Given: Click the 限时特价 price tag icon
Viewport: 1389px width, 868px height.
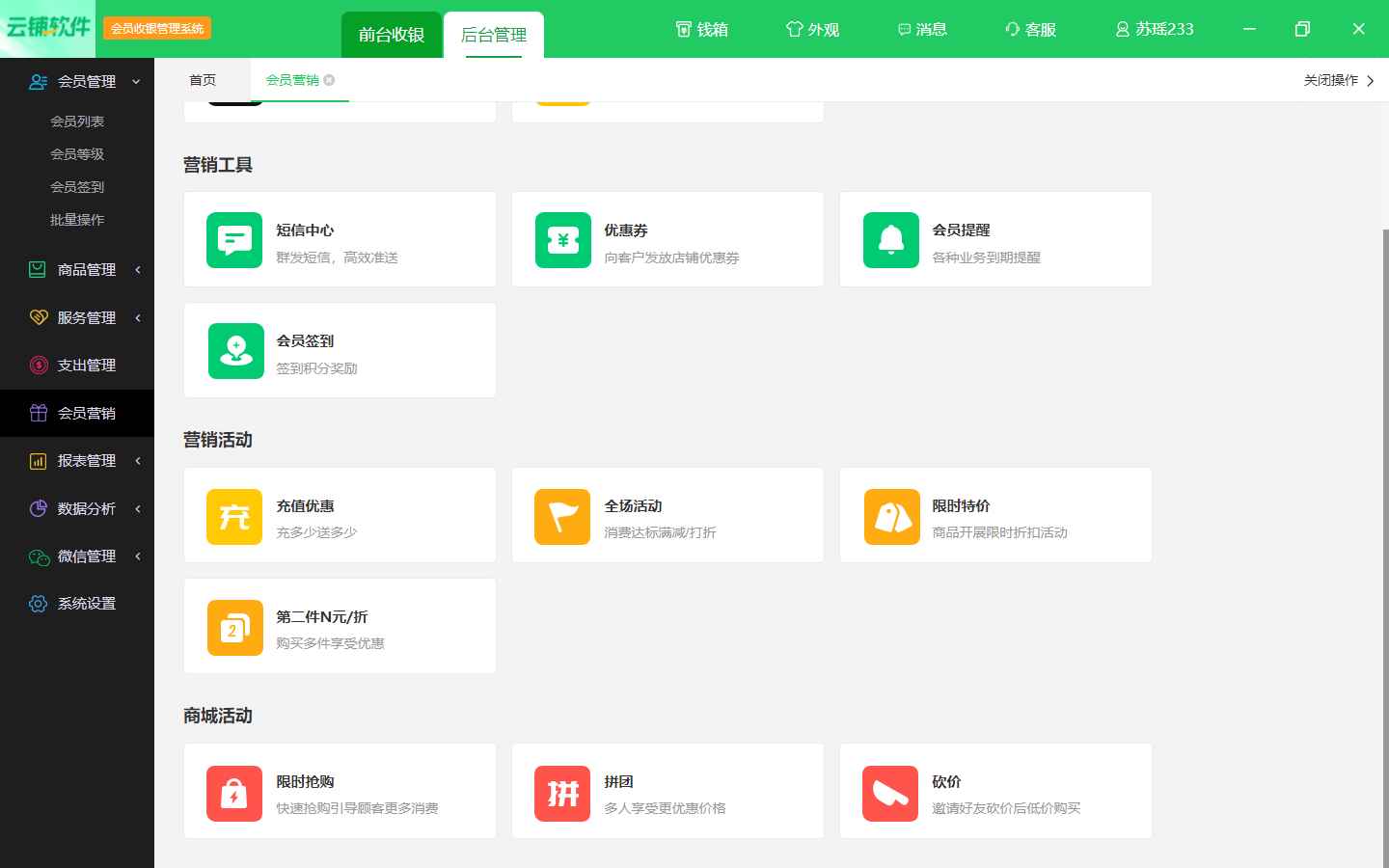Looking at the screenshot, I should tap(892, 517).
